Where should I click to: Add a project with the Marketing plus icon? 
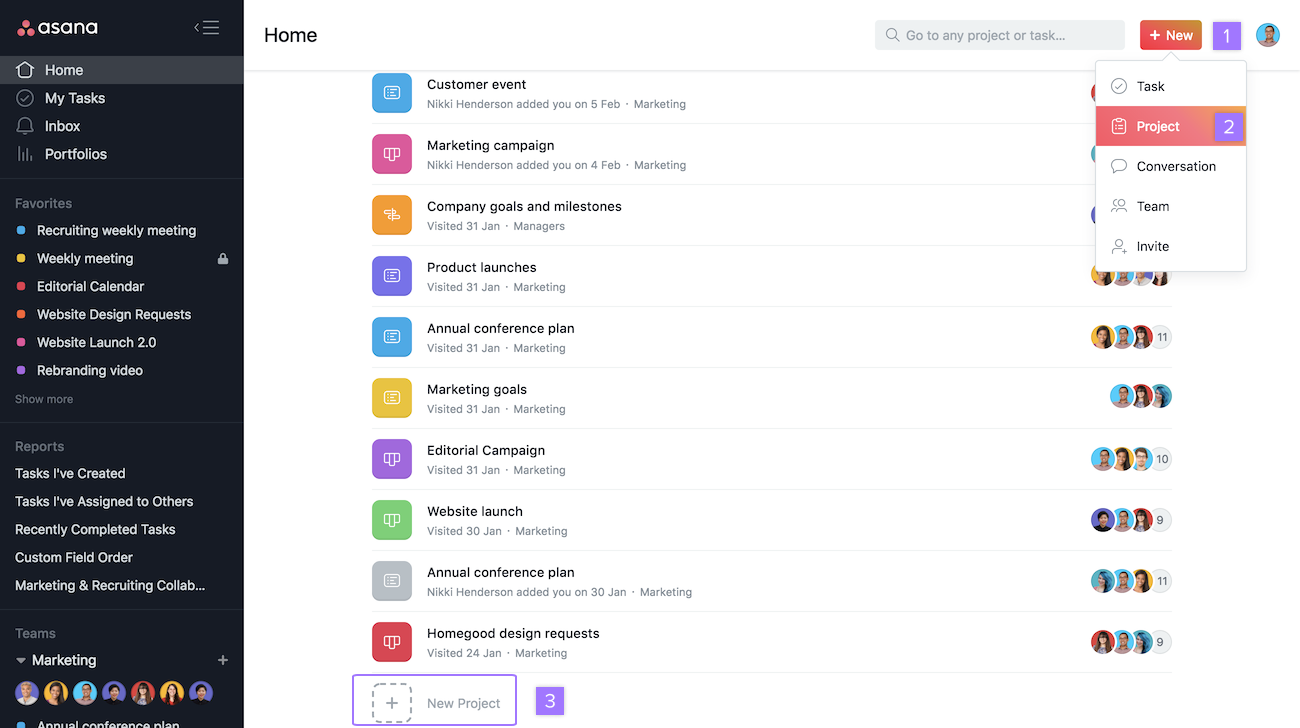(x=223, y=660)
